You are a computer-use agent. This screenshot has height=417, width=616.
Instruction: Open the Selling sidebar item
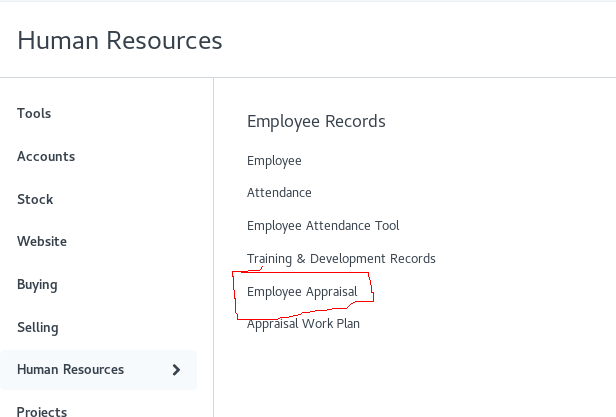pyautogui.click(x=38, y=328)
